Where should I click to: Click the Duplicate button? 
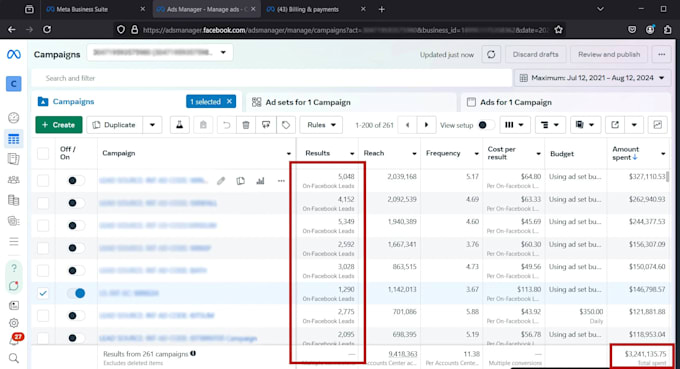click(x=114, y=125)
